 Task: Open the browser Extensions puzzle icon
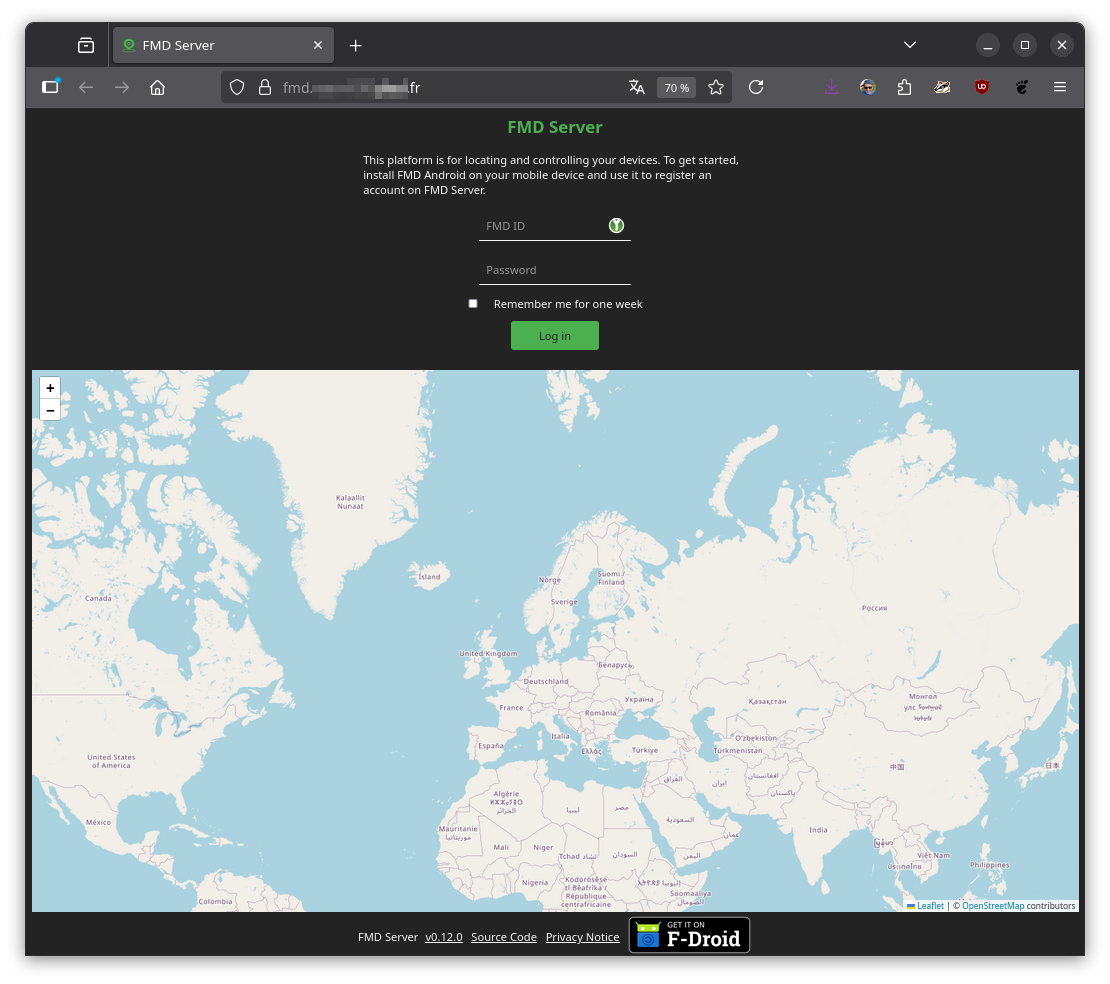pos(905,87)
